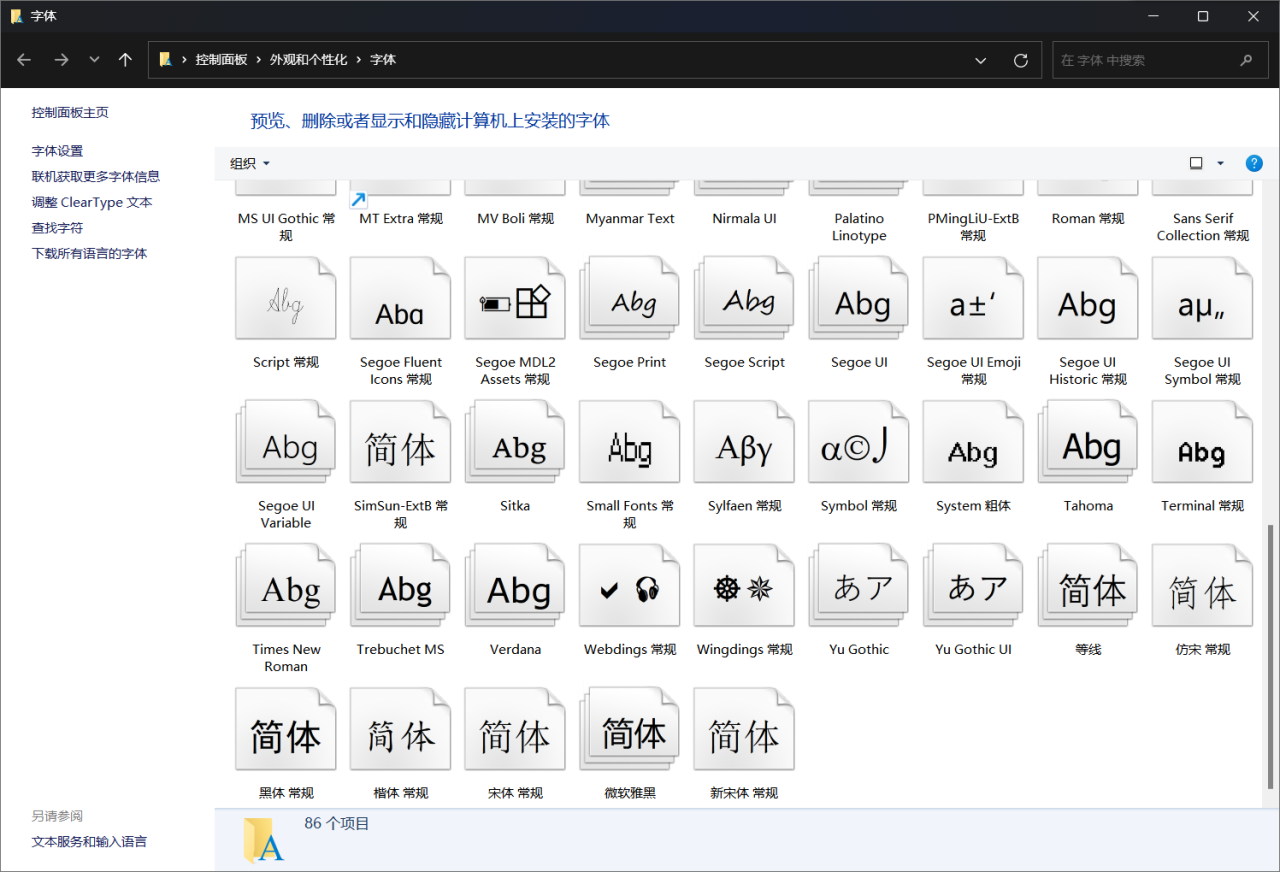Image resolution: width=1280 pixels, height=872 pixels.
Task: Select the Webdings font icon
Action: [629, 586]
